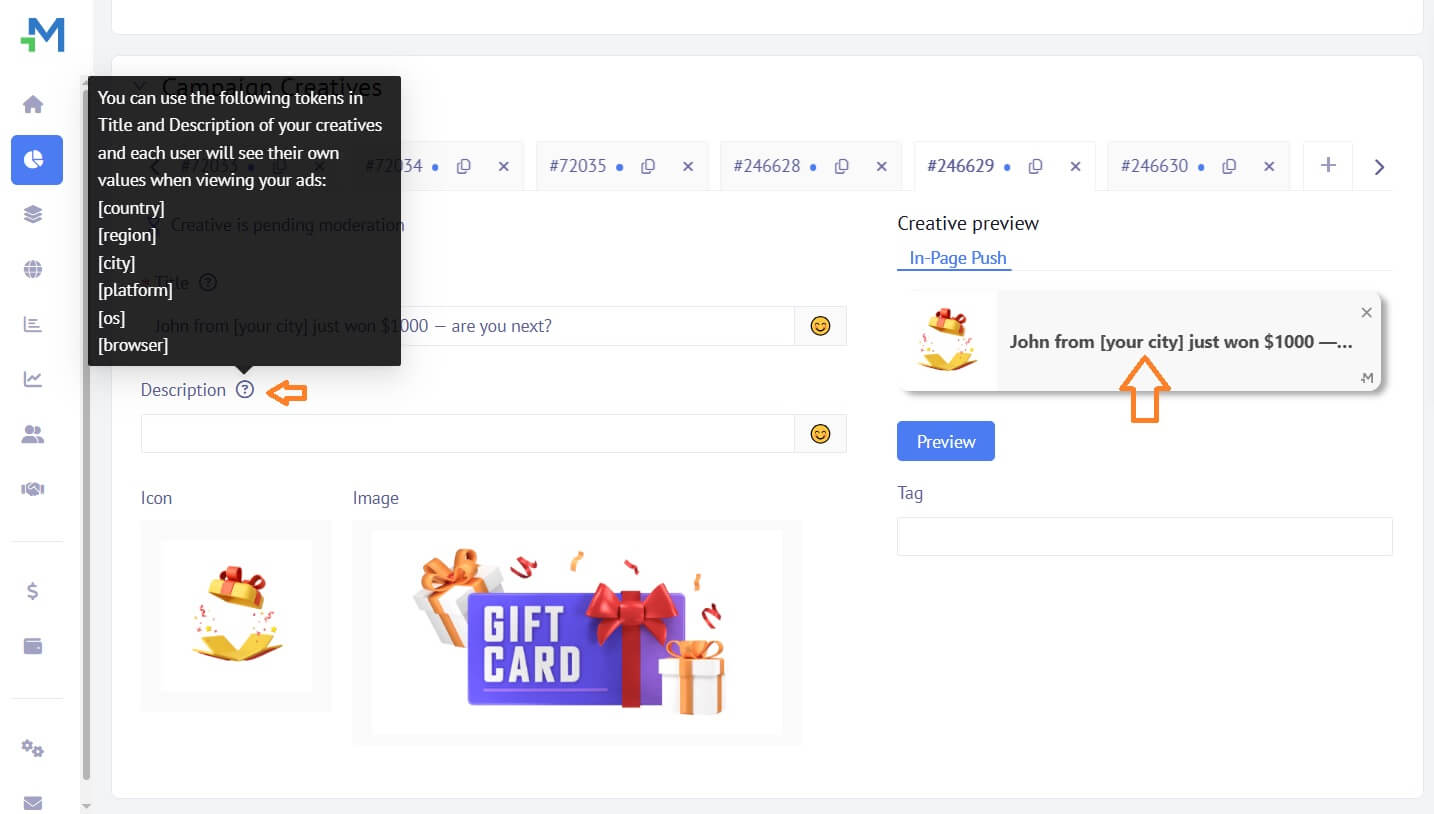Open the layers stack sidebar icon
This screenshot has width=1434, height=814.
pyautogui.click(x=33, y=214)
